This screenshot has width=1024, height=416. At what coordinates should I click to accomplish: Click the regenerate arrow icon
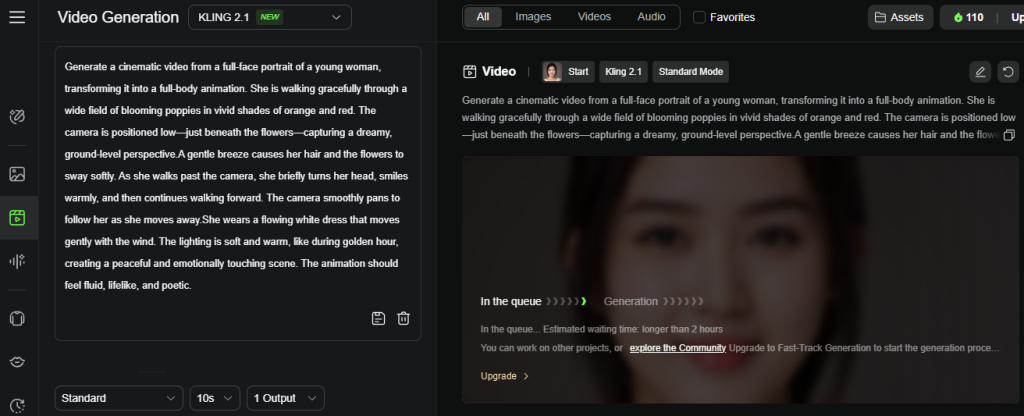click(1008, 72)
